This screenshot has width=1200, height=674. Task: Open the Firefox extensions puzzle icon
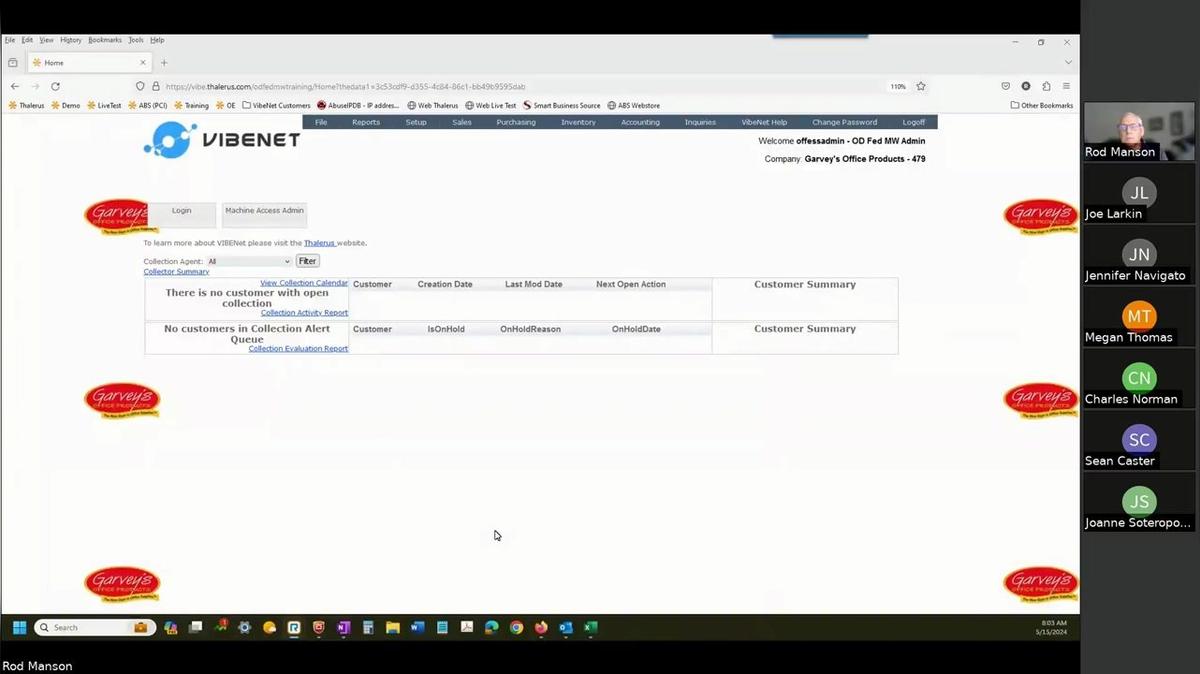pos(1046,87)
